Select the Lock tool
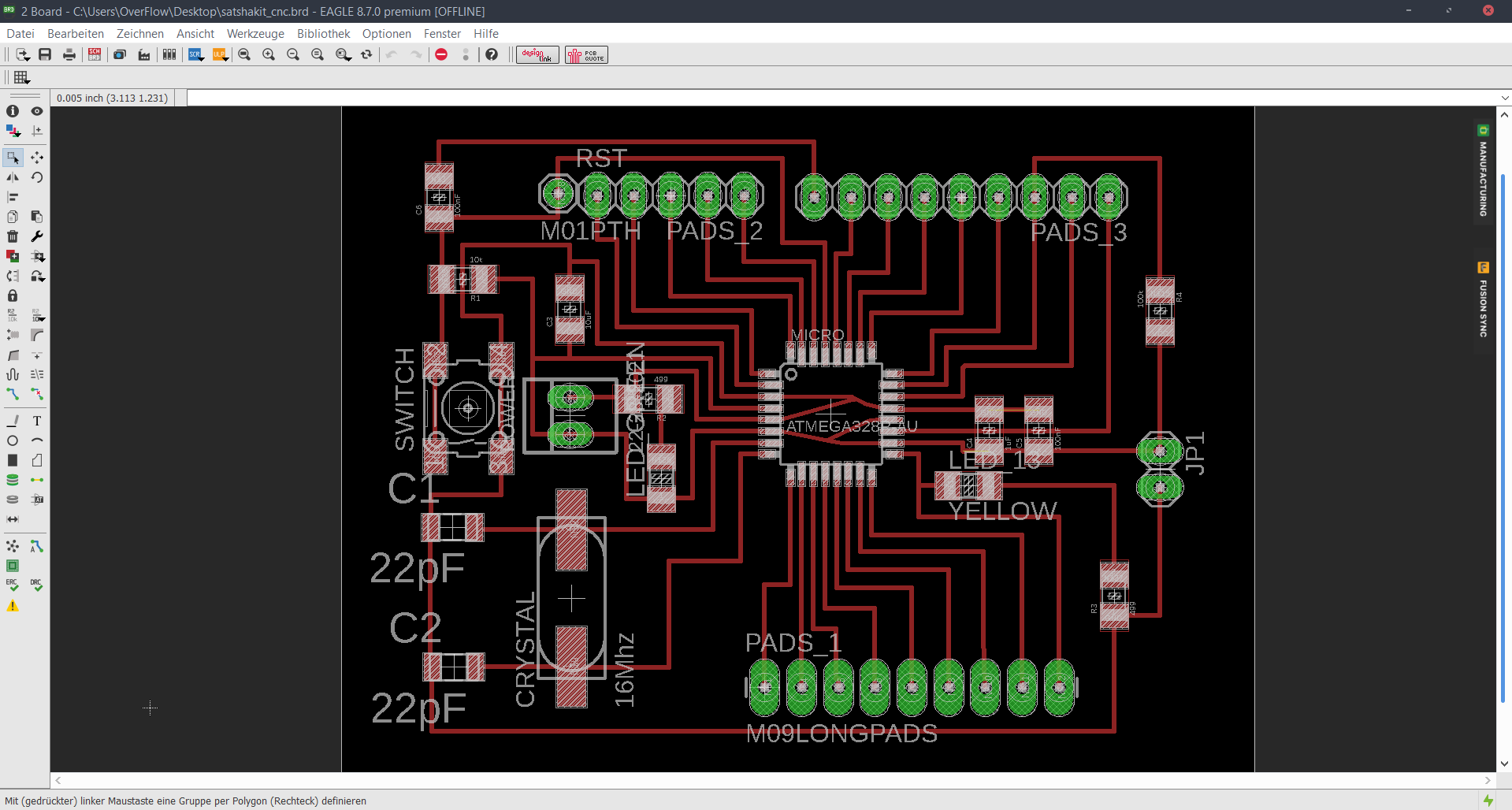The width and height of the screenshot is (1512, 810). click(13, 295)
